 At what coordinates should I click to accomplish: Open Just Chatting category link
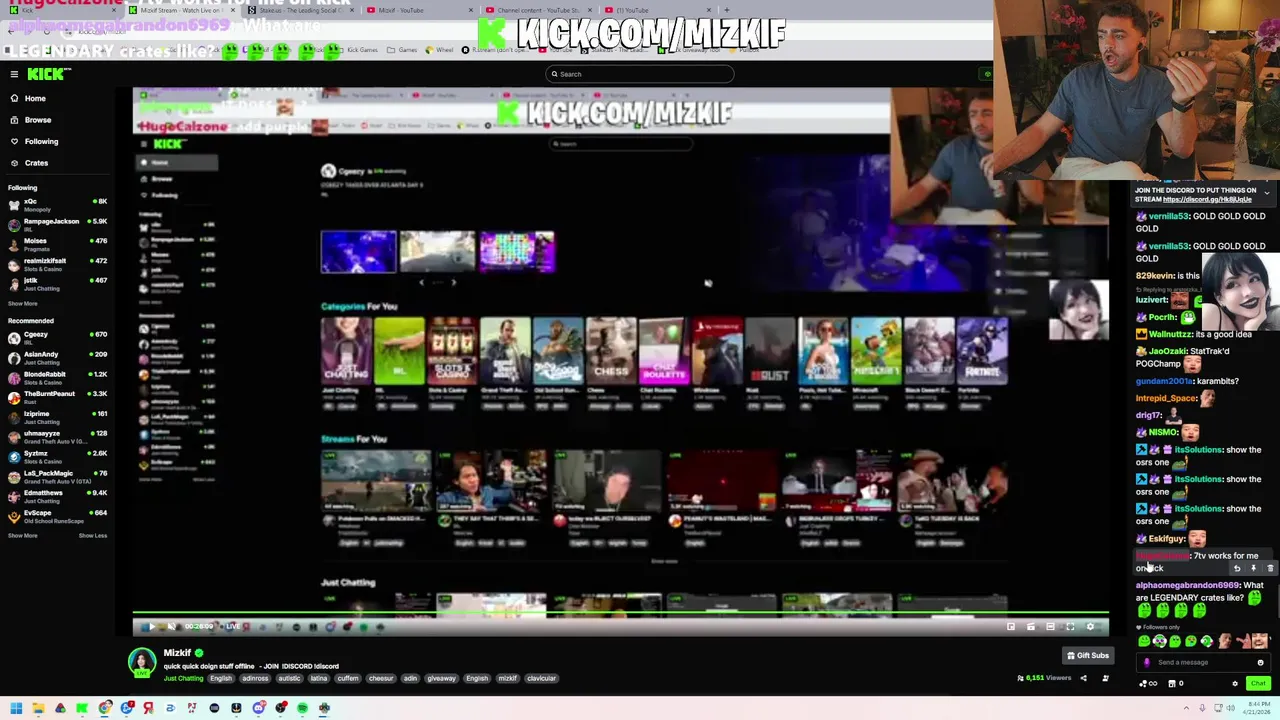click(x=183, y=678)
